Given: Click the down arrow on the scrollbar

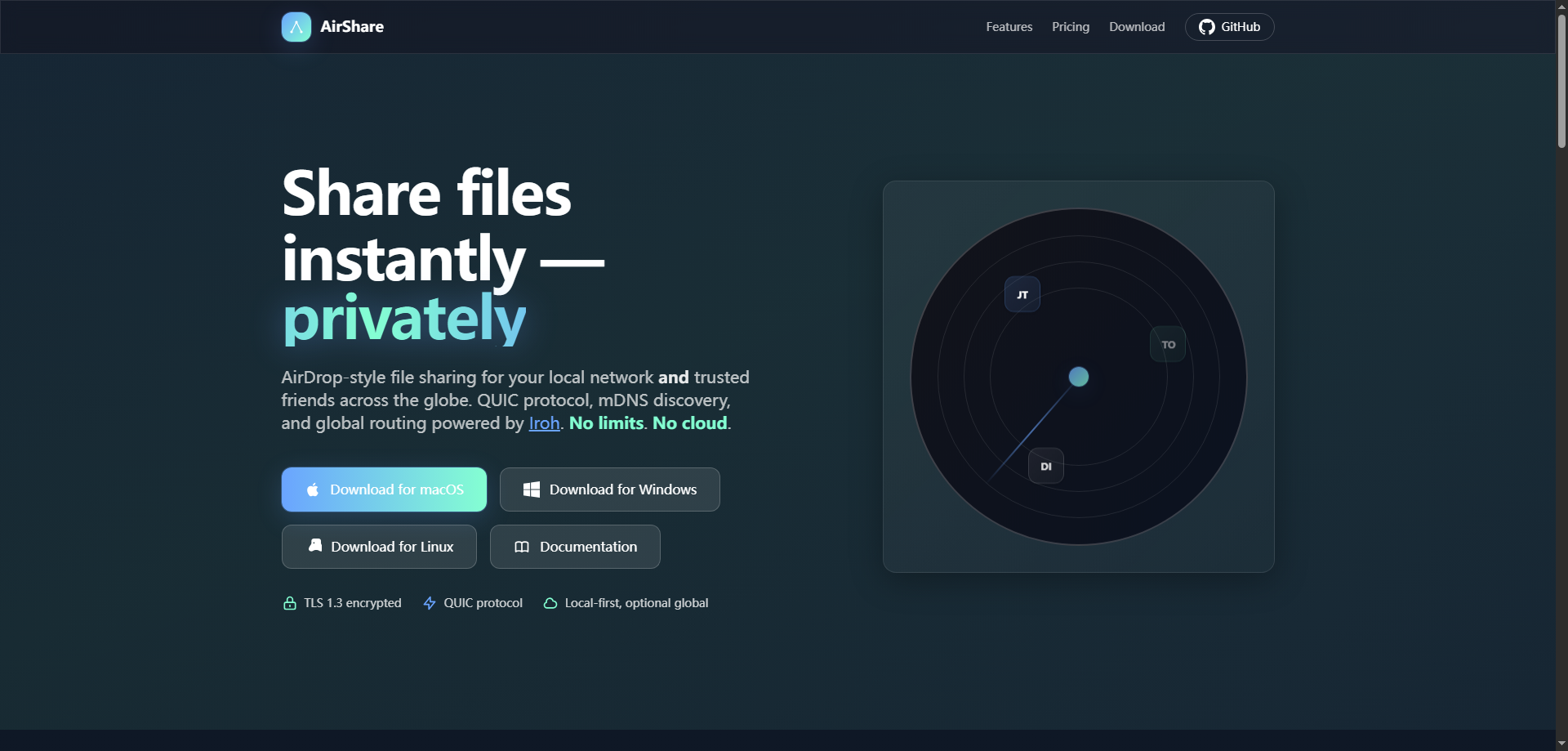Looking at the screenshot, I should [x=1561, y=744].
